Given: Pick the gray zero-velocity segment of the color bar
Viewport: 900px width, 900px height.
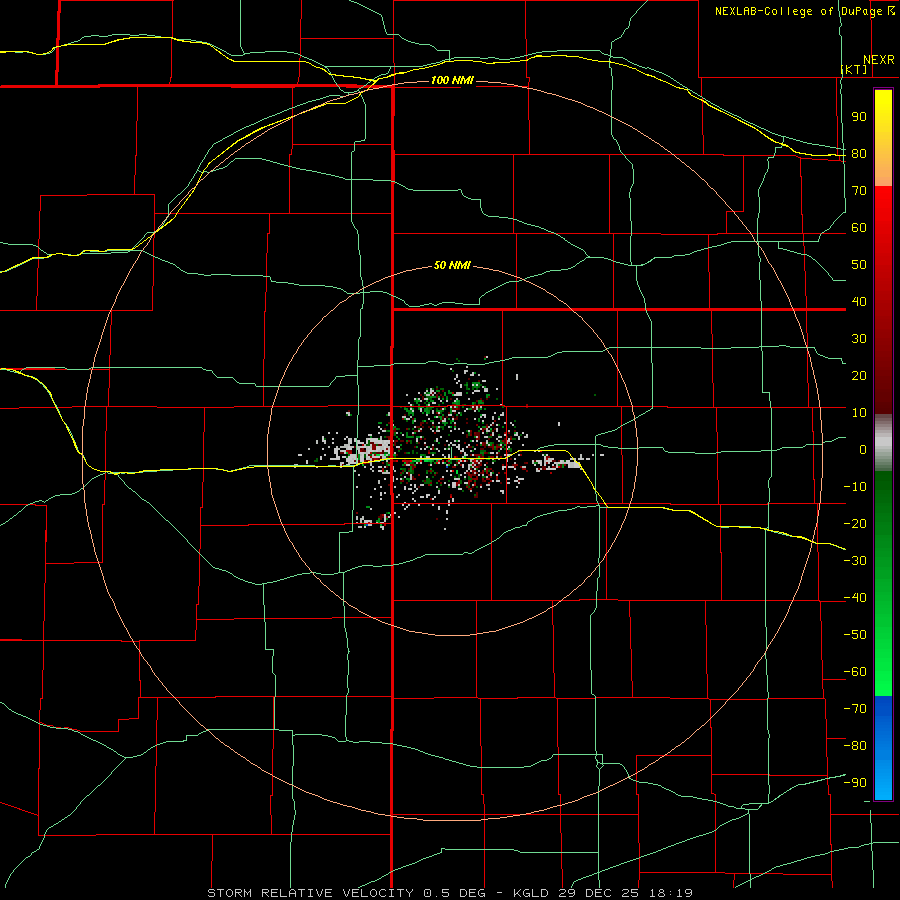Looking at the screenshot, I should pos(883,442).
